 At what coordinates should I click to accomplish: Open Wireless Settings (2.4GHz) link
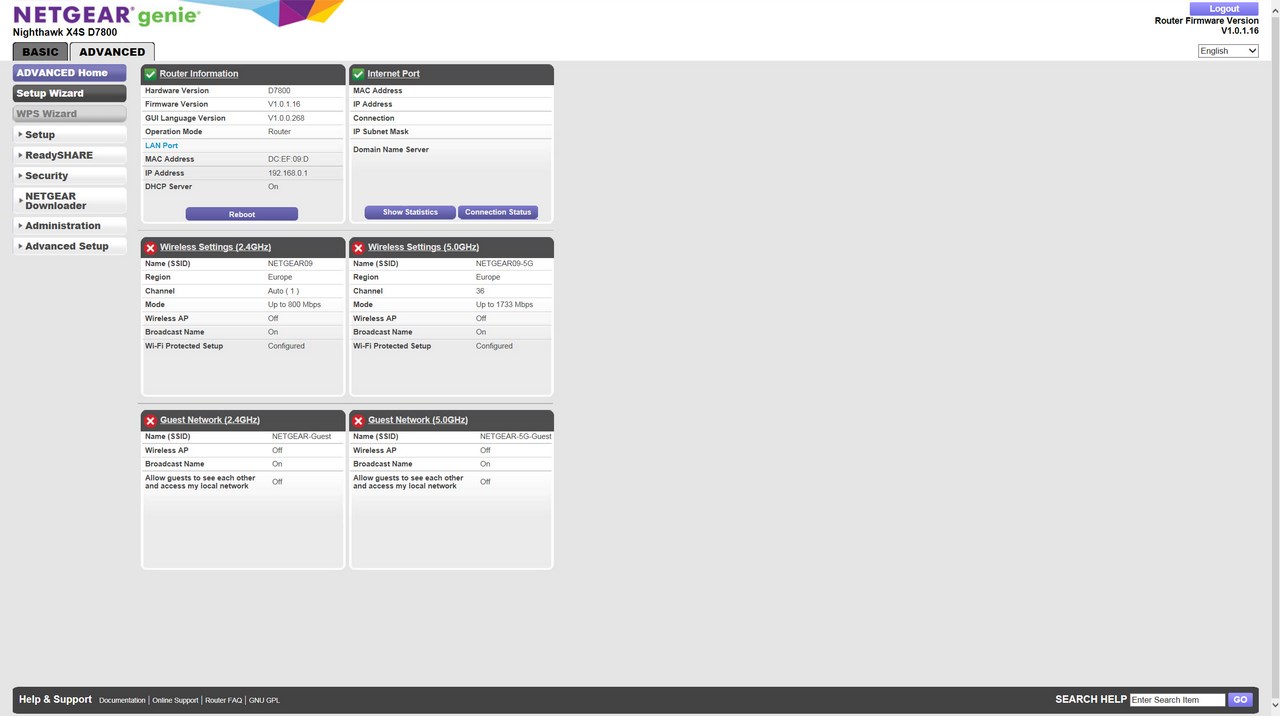tap(215, 247)
